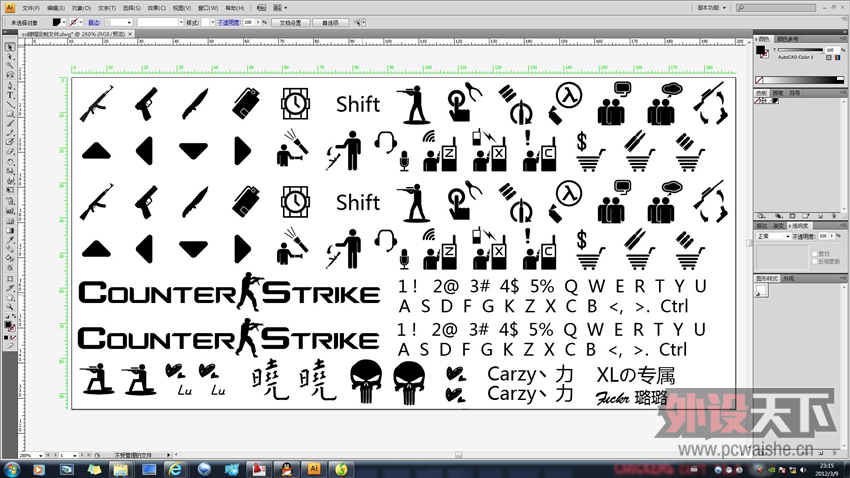The height and width of the screenshot is (478, 850).
Task: Close the document tab
Action: [x=130, y=34]
